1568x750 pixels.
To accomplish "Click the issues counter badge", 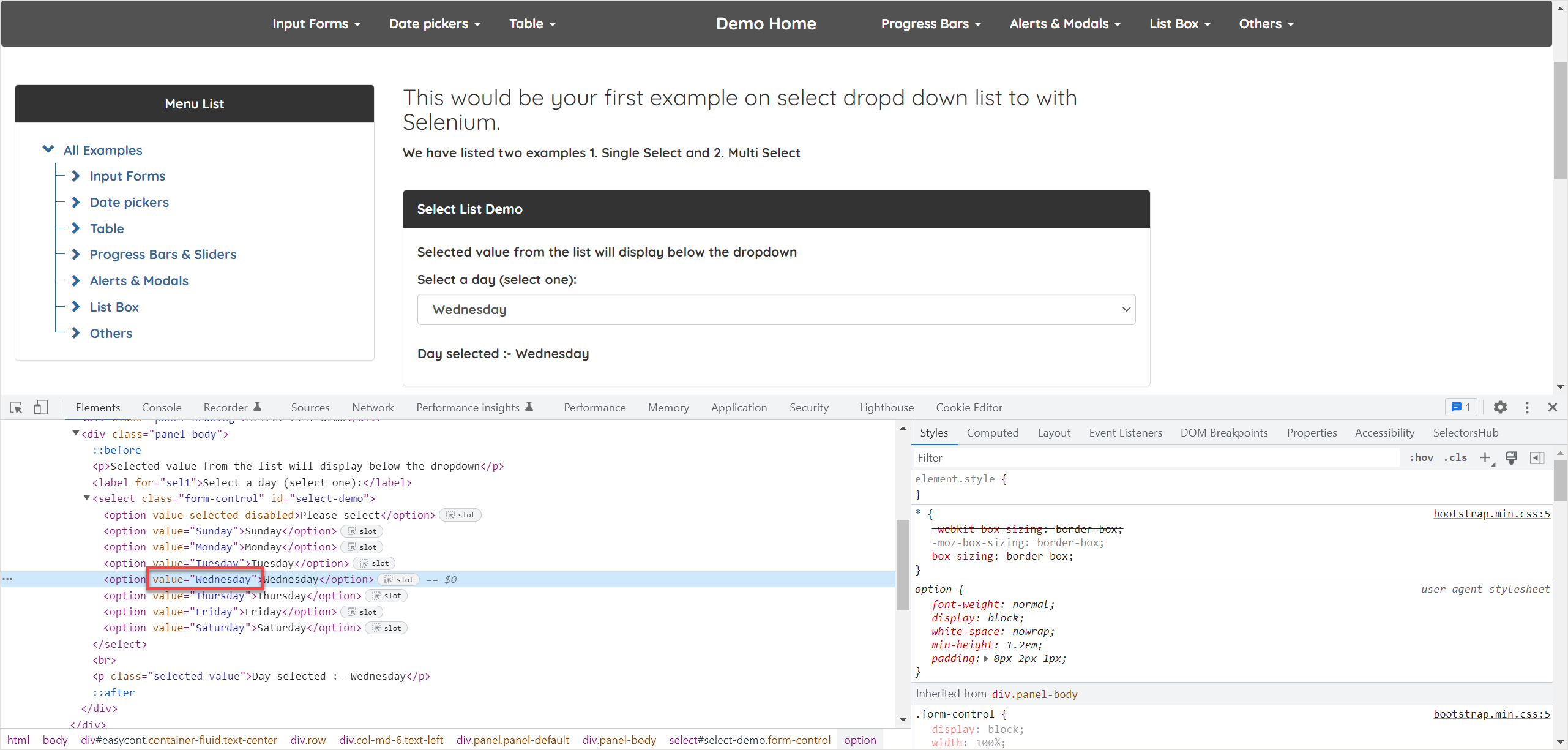I will pos(1461,407).
